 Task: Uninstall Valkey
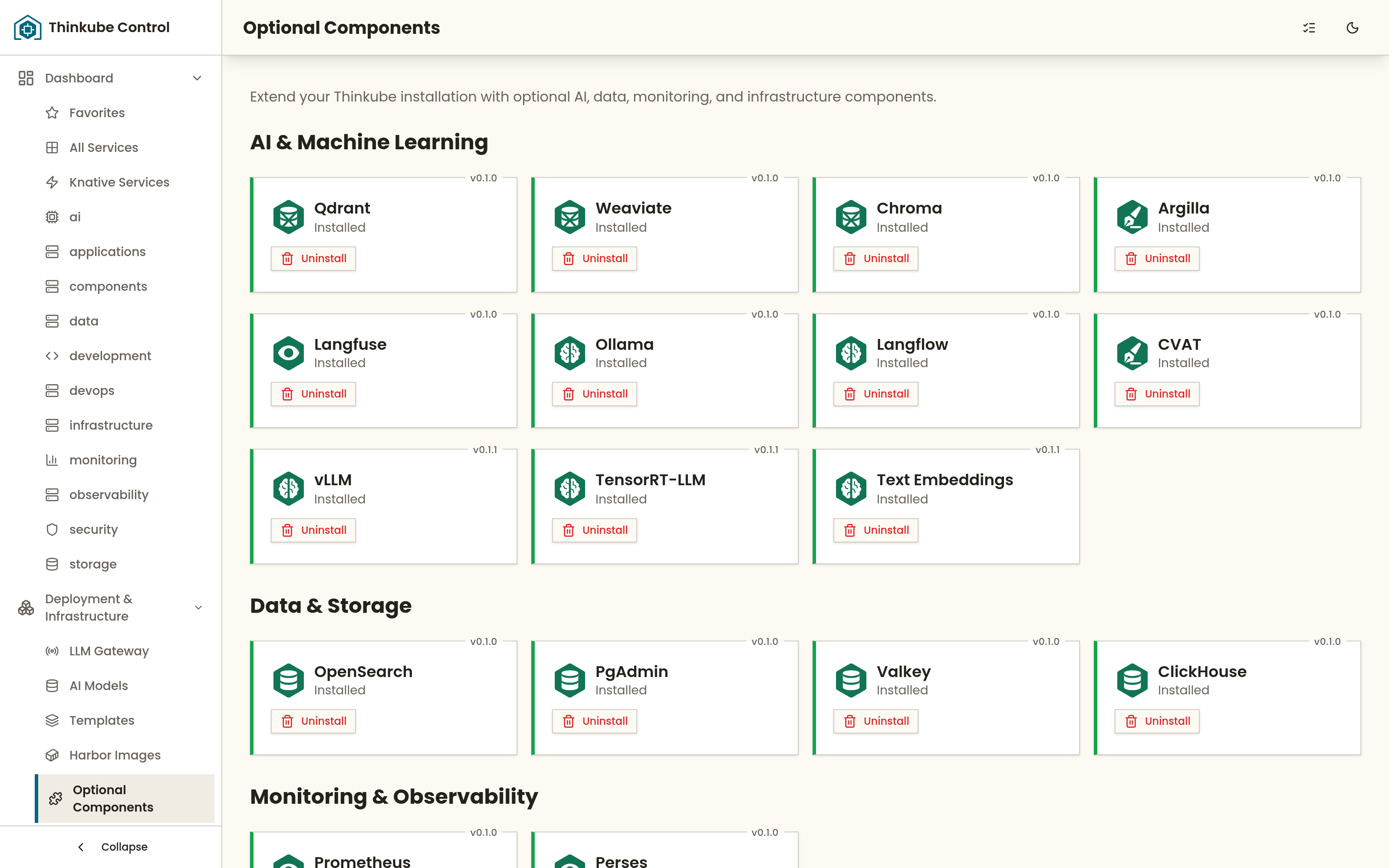pos(876,721)
